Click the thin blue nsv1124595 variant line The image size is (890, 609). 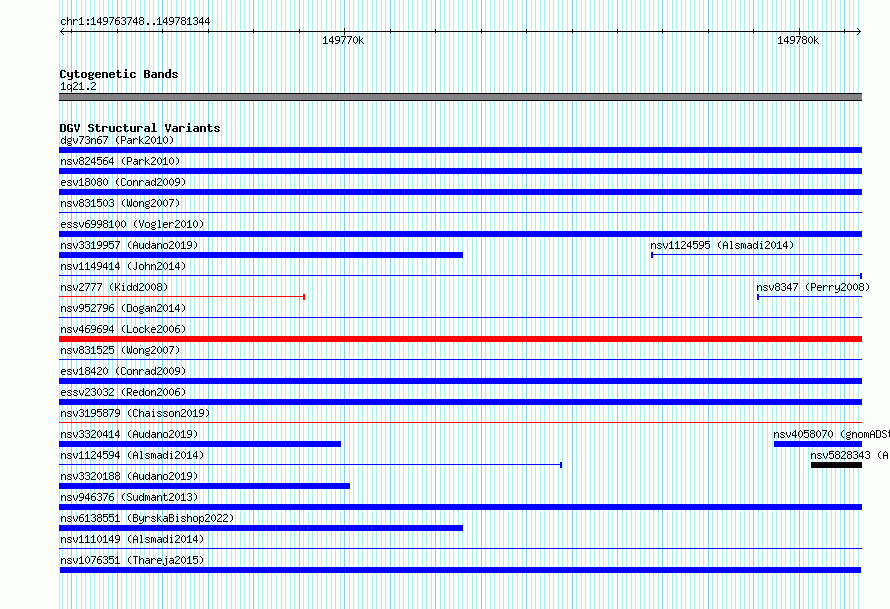(x=756, y=255)
